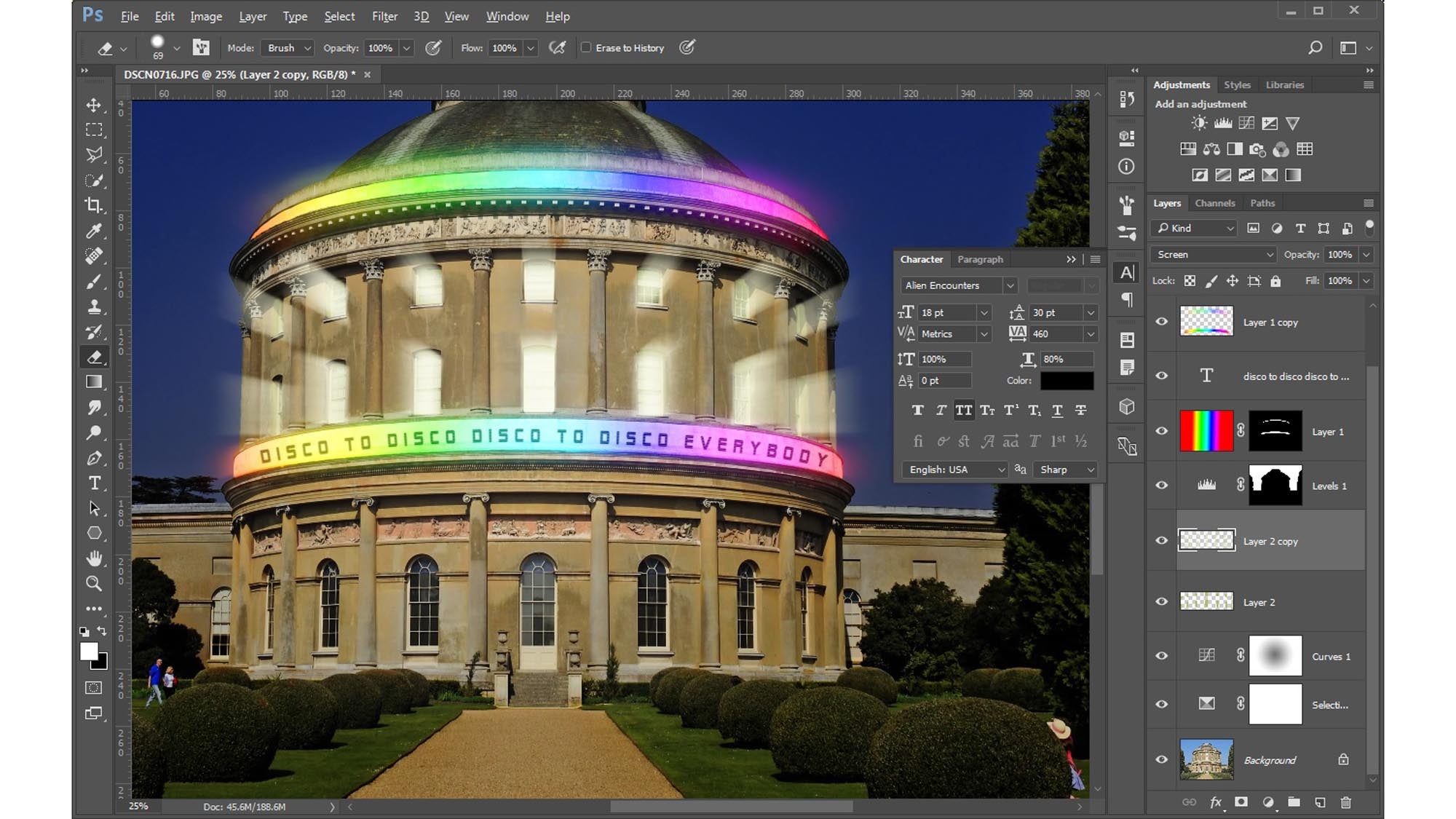Open blend mode dropdown showing Screen
Screen dimensions: 1456x819
click(1214, 254)
